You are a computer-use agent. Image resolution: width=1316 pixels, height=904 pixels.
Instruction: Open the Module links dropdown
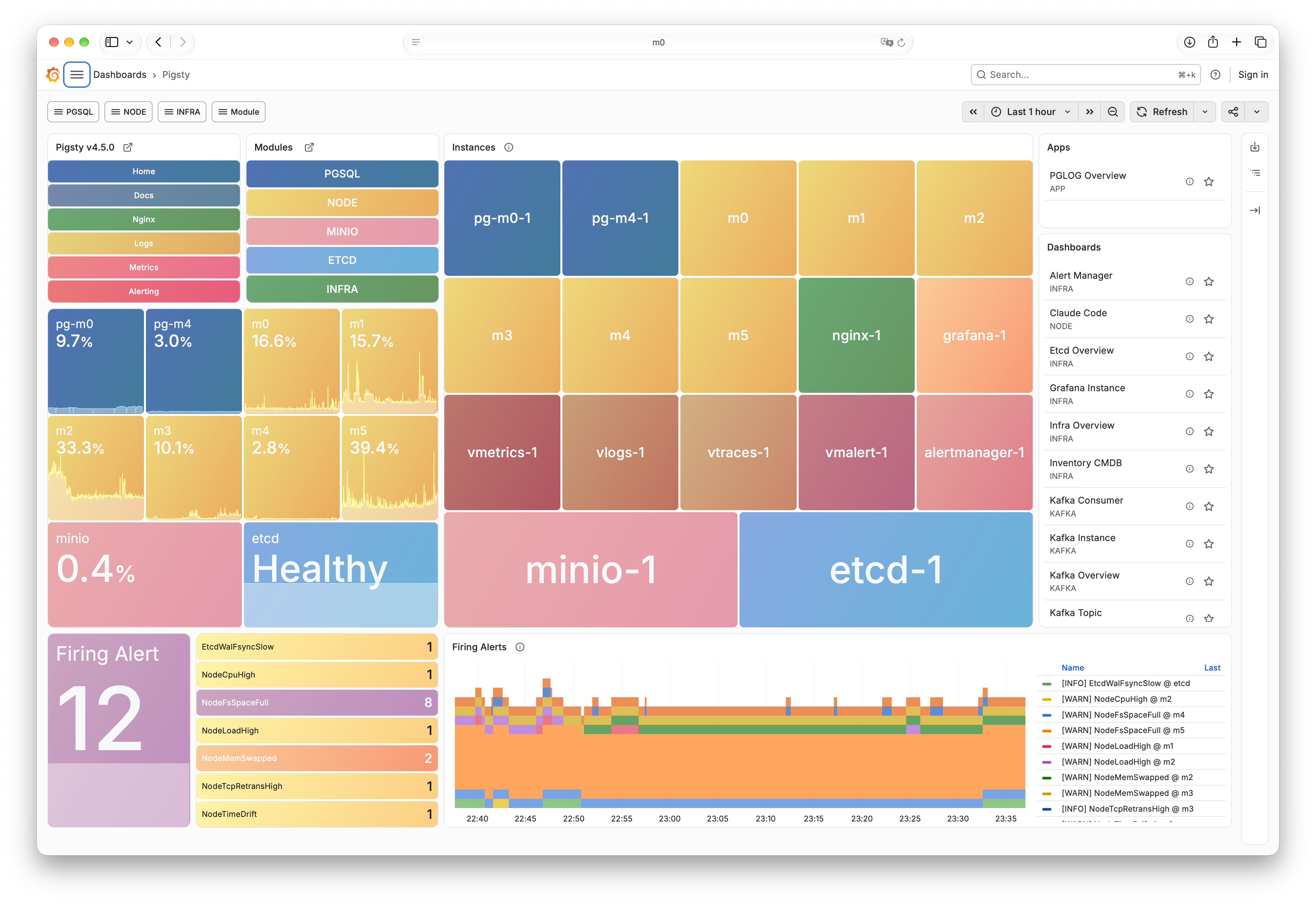pyautogui.click(x=238, y=111)
